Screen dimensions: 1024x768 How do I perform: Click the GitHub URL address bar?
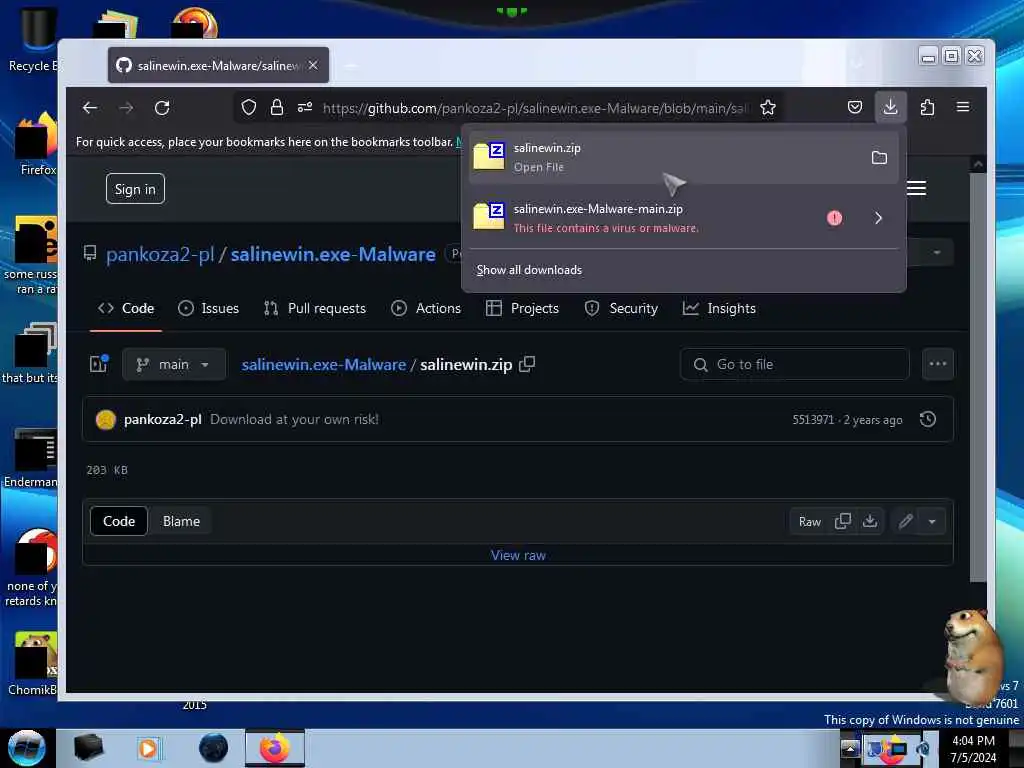tap(536, 108)
